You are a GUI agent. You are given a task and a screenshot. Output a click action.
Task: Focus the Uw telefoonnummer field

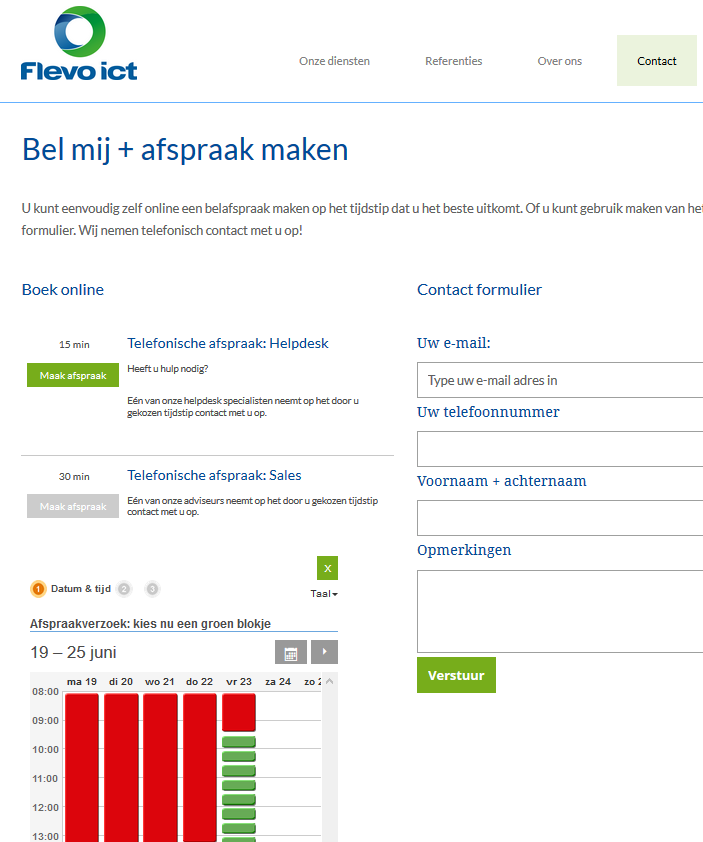560,449
